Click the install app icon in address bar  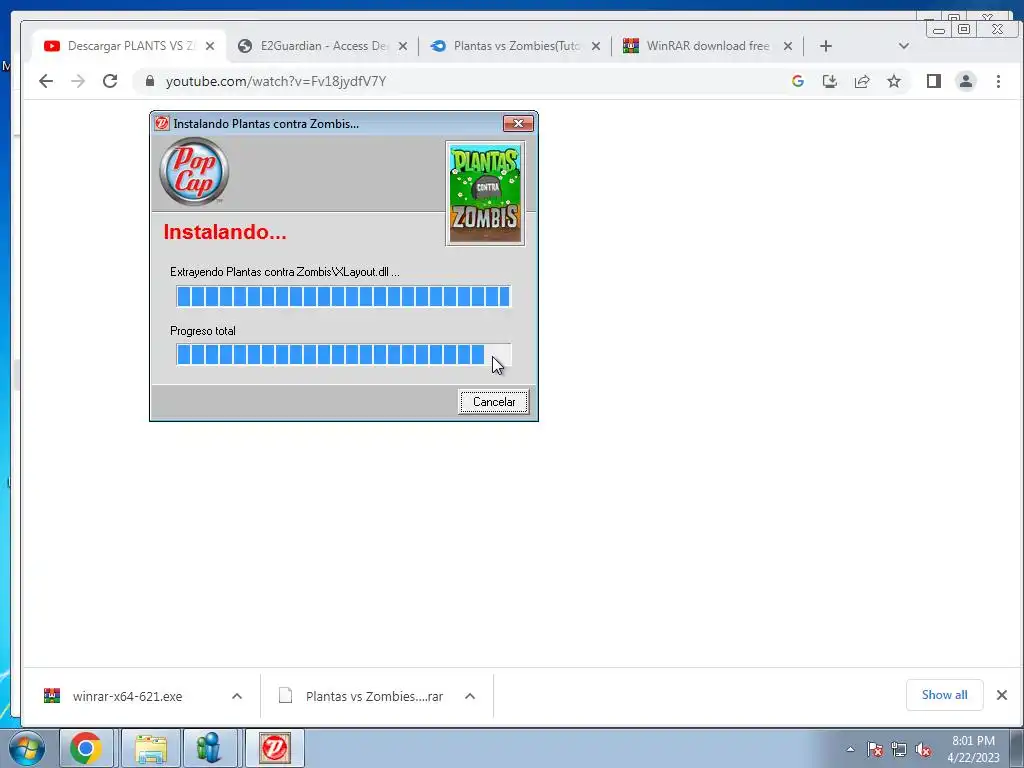[829, 81]
